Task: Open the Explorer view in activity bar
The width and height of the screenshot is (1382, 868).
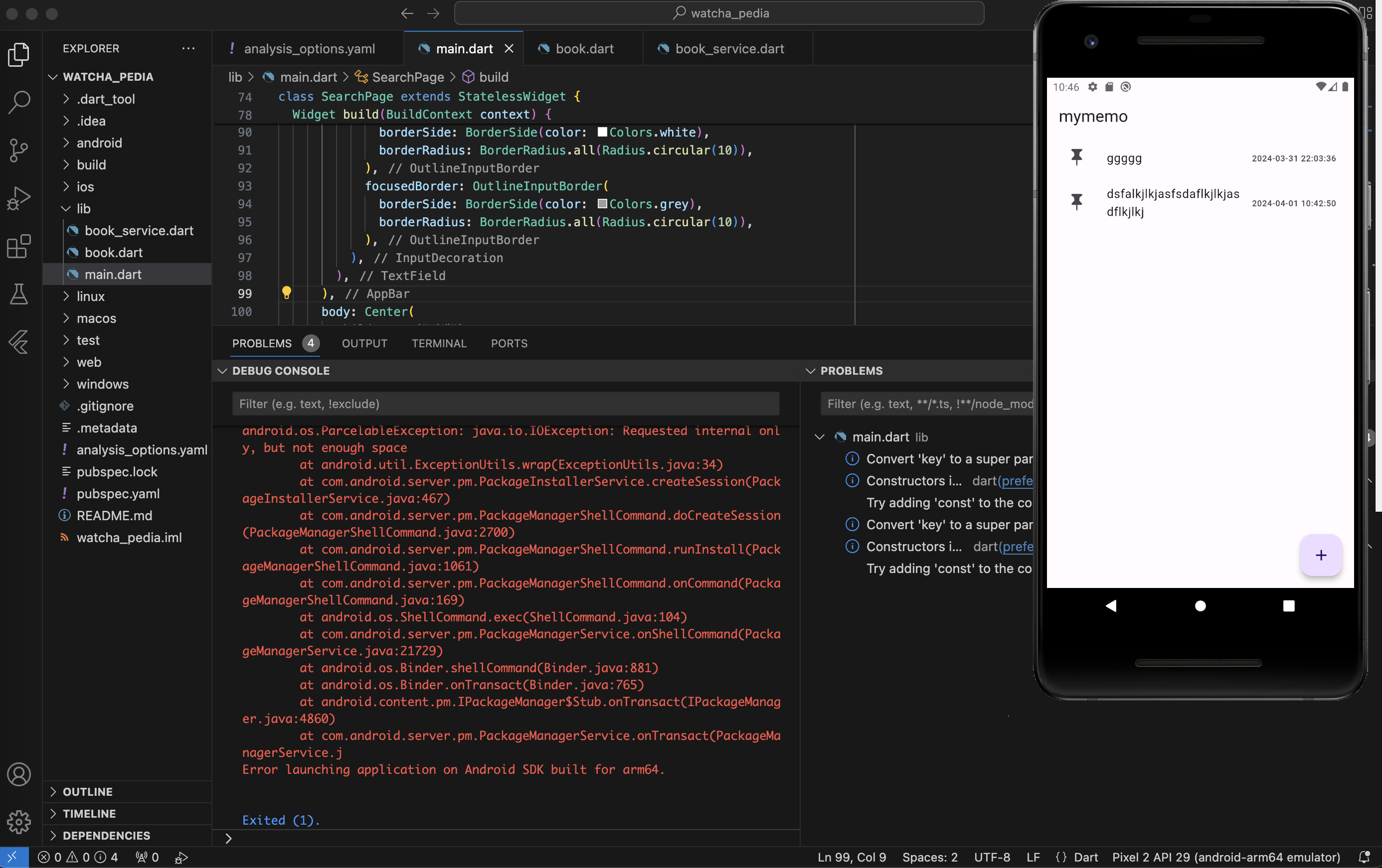Action: pos(19,54)
